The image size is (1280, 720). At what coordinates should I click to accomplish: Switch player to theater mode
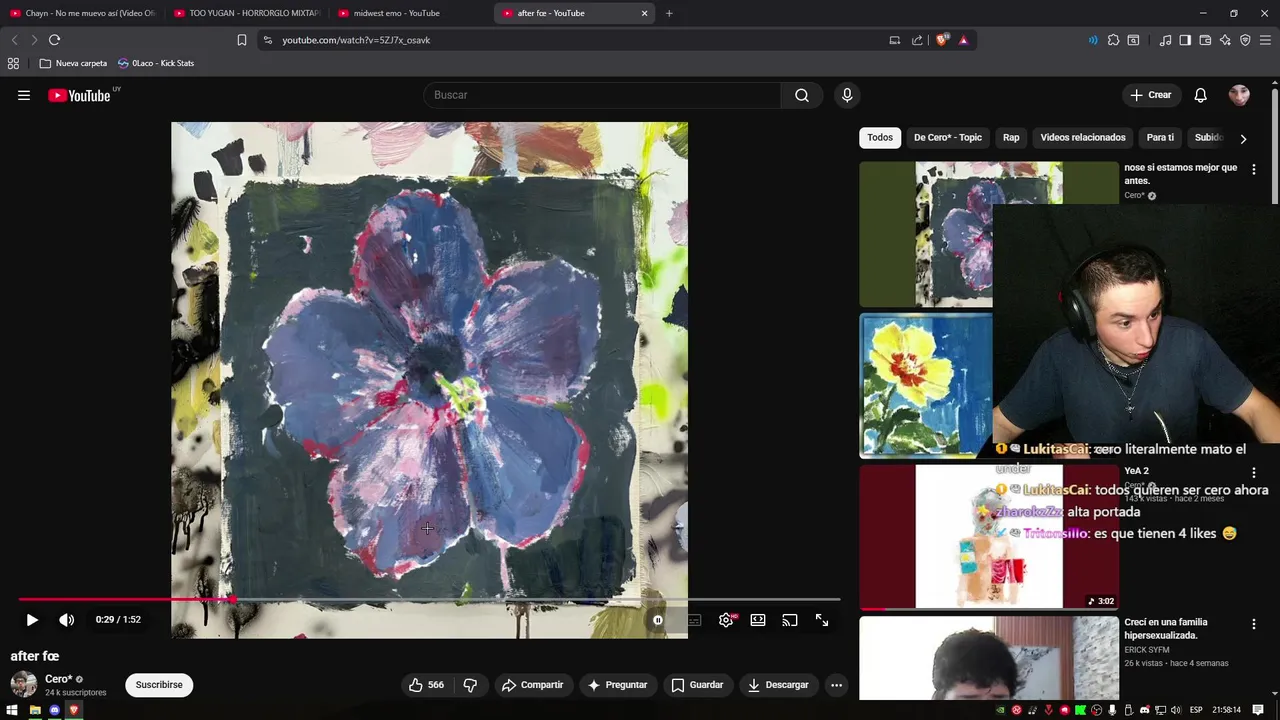coord(758,620)
